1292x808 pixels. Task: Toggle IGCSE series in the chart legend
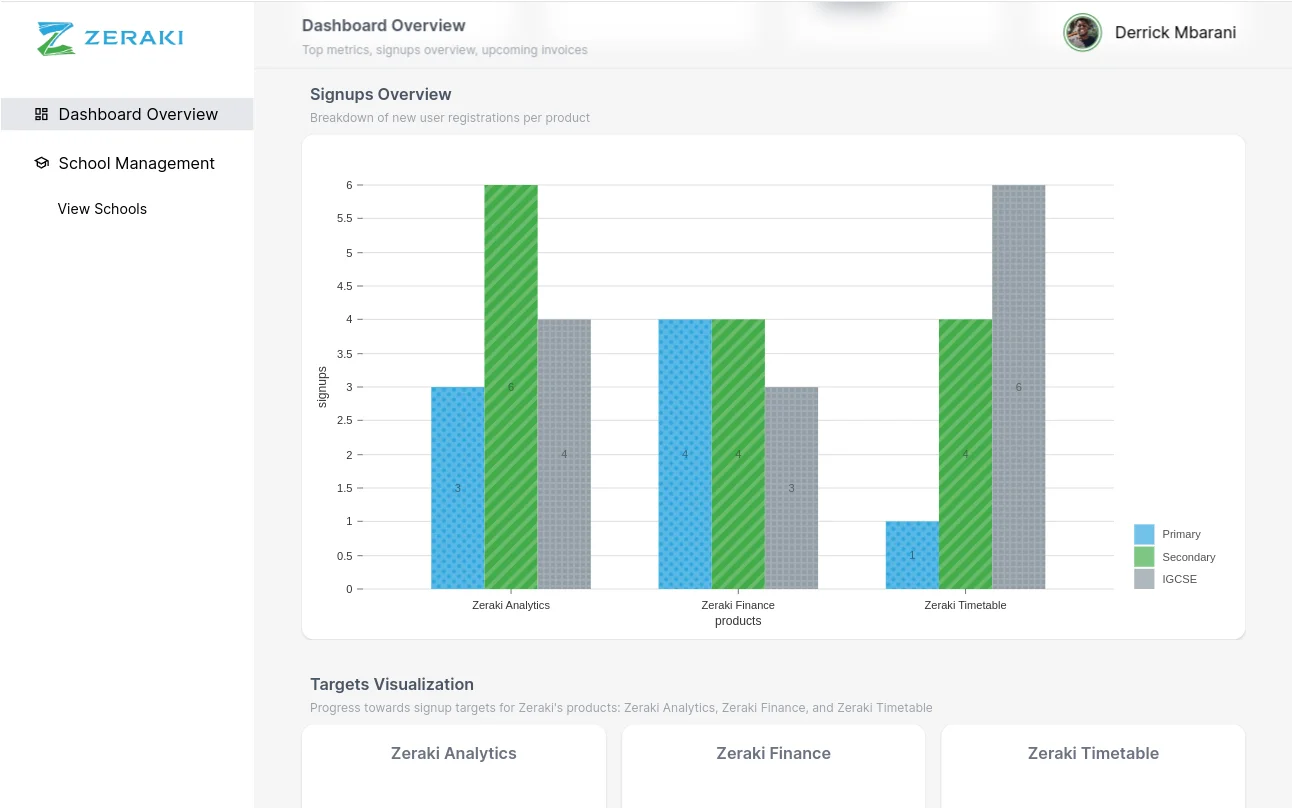pyautogui.click(x=1144, y=579)
